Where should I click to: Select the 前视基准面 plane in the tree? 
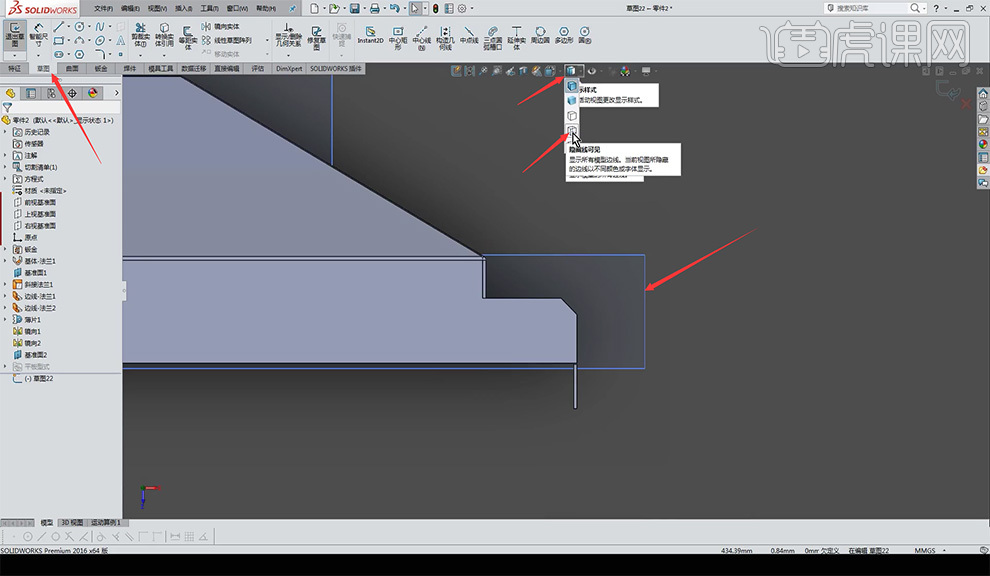click(40, 202)
